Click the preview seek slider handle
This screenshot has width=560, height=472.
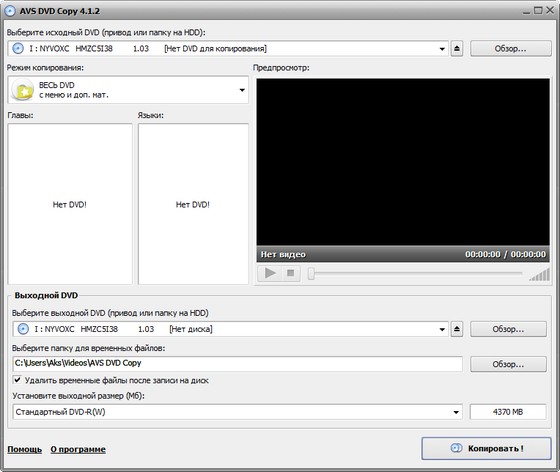pyautogui.click(x=311, y=274)
